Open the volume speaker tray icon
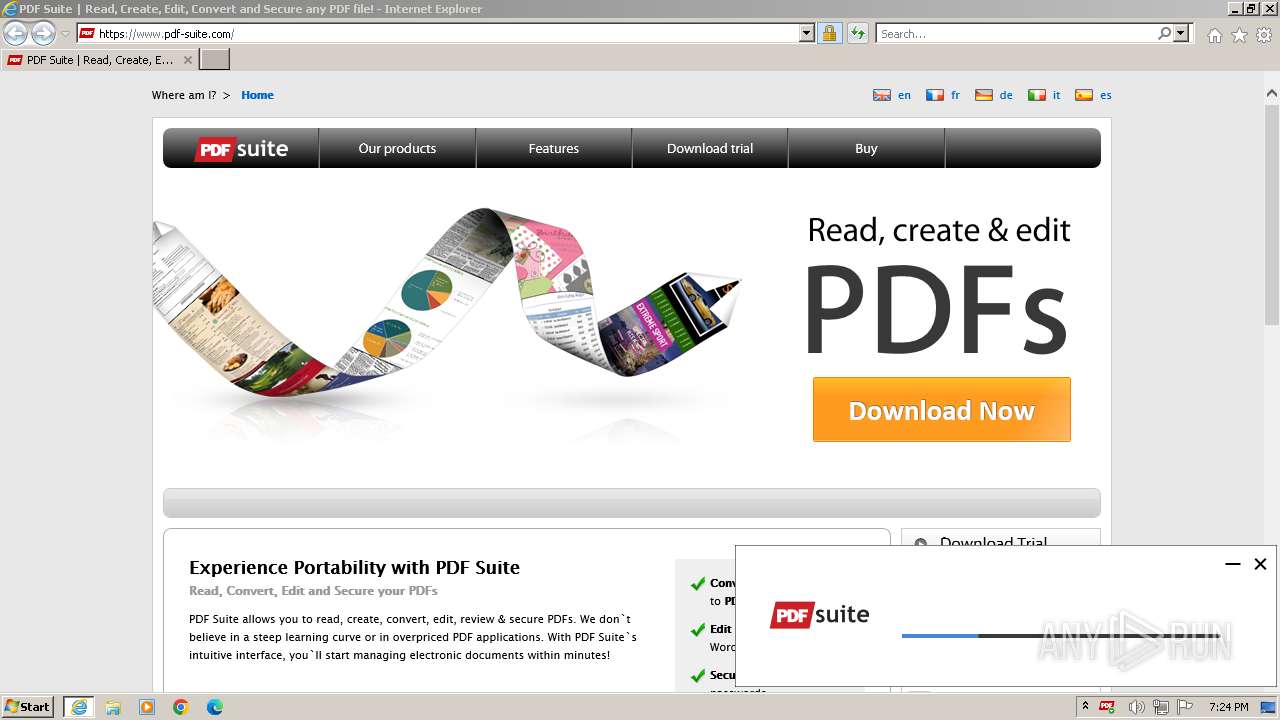This screenshot has width=1280, height=720. (1135, 707)
